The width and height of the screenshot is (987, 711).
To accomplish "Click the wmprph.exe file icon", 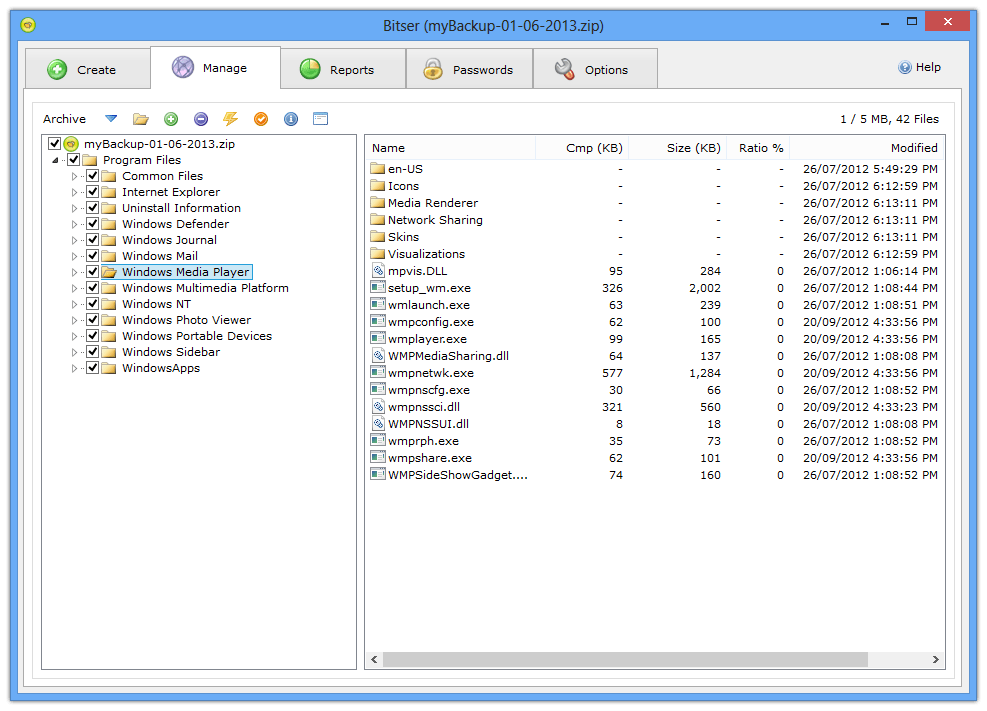I will 378,441.
